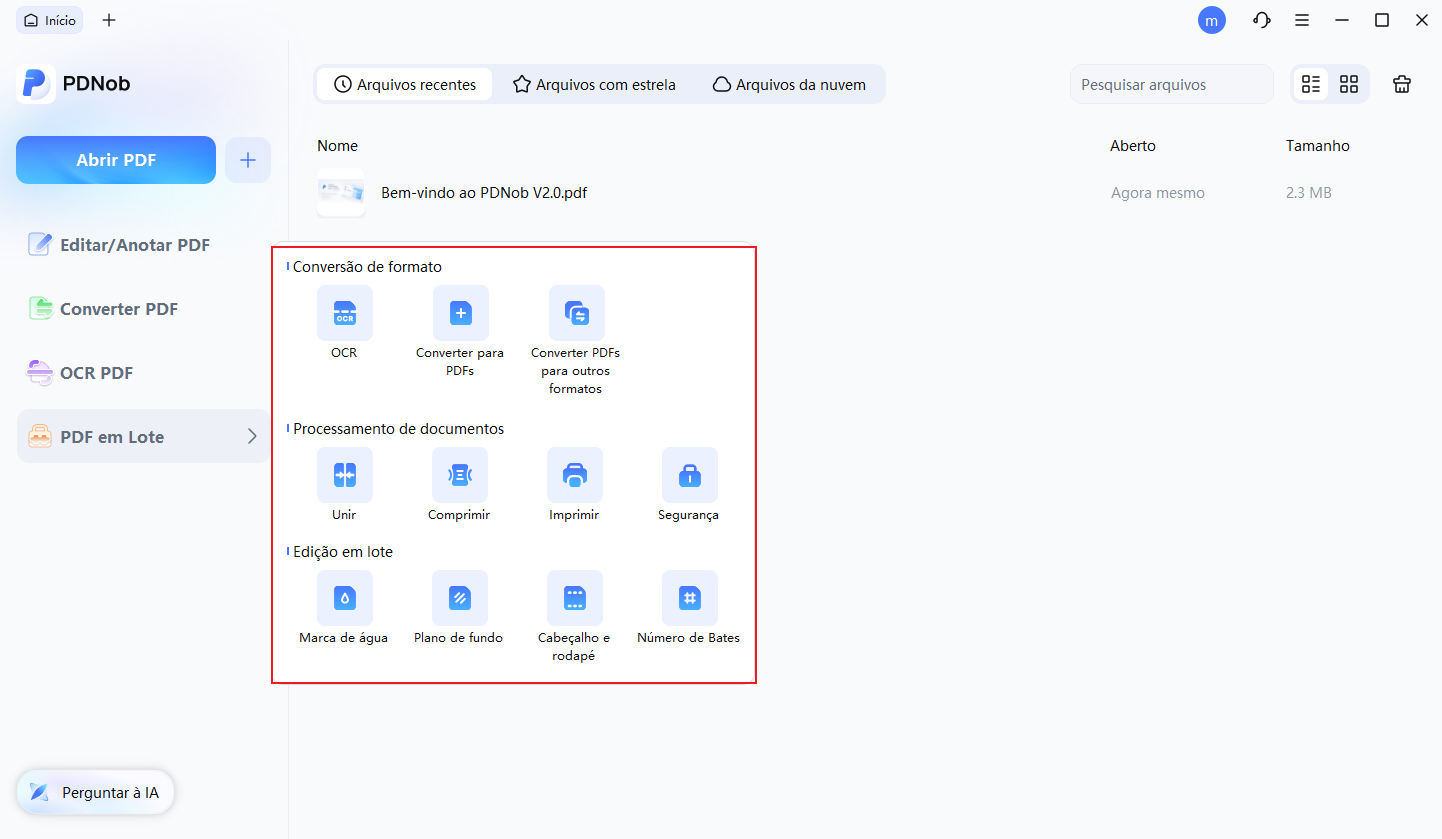Viewport: 1442px width, 839px height.
Task: Launch the Unir merge tool
Action: click(344, 475)
